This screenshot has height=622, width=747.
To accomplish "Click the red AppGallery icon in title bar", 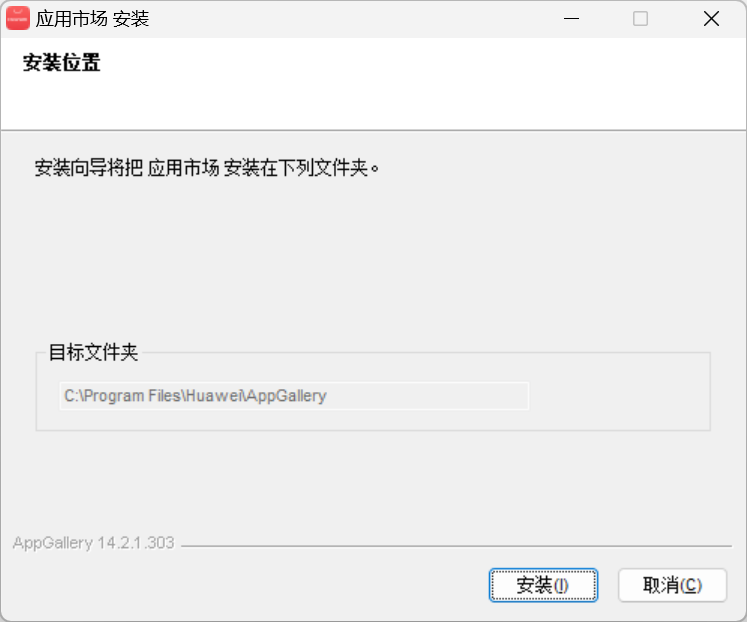I will tap(18, 18).
